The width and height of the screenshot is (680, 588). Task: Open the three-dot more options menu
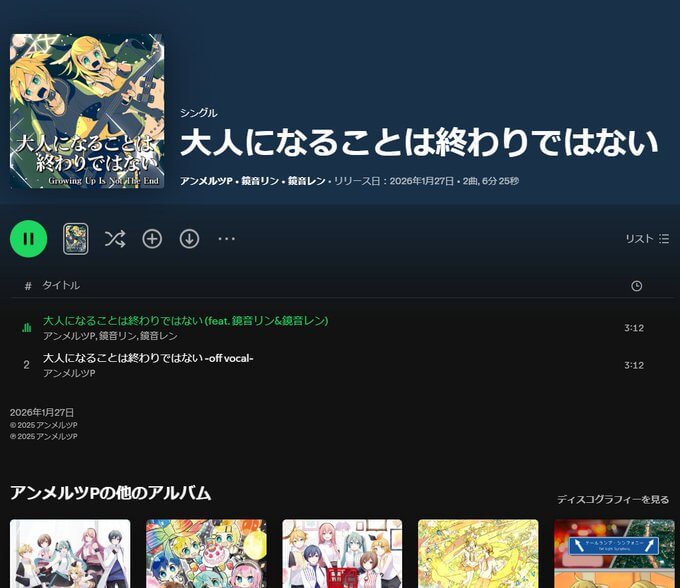pyautogui.click(x=227, y=239)
